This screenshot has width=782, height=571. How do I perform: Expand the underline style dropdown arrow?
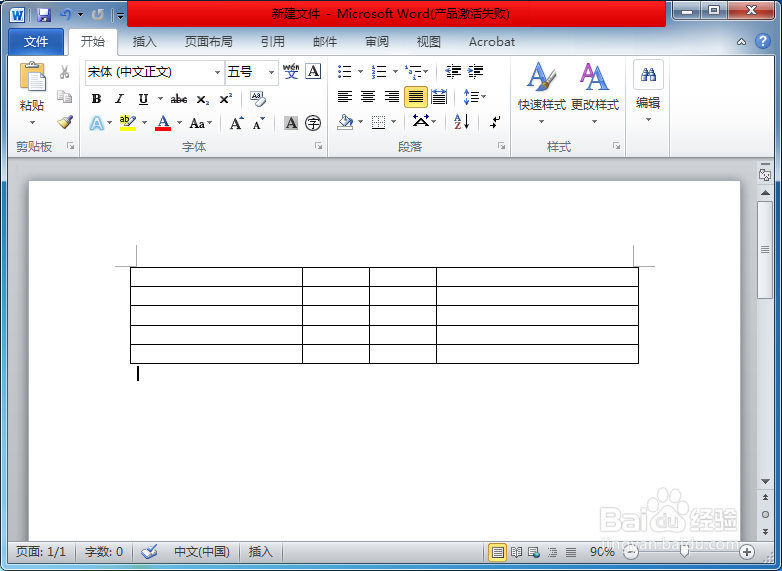(160, 99)
